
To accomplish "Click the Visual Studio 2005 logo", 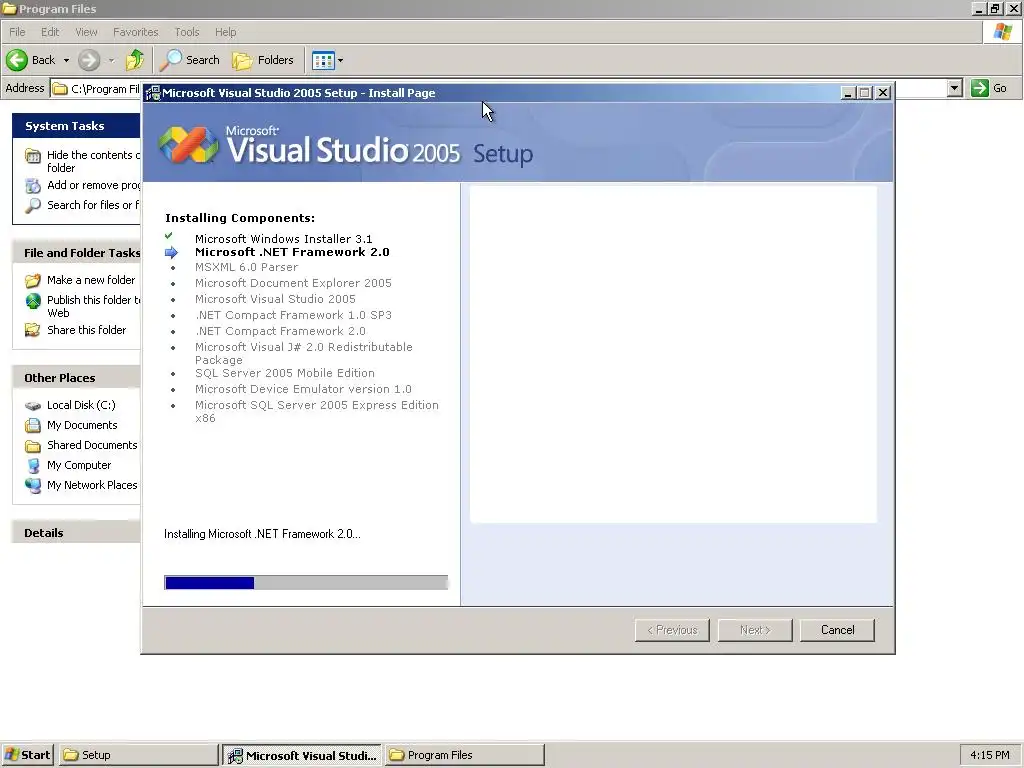I will (x=189, y=144).
